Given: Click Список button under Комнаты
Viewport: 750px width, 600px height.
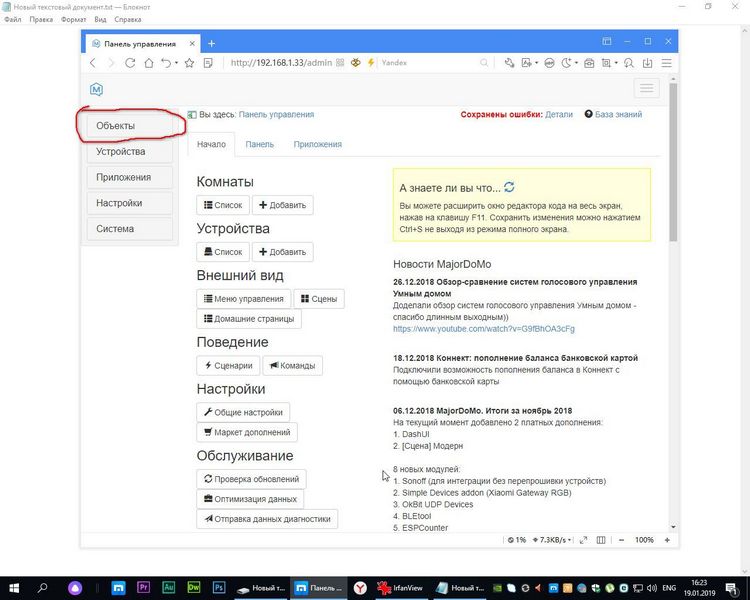Looking at the screenshot, I should click(223, 205).
